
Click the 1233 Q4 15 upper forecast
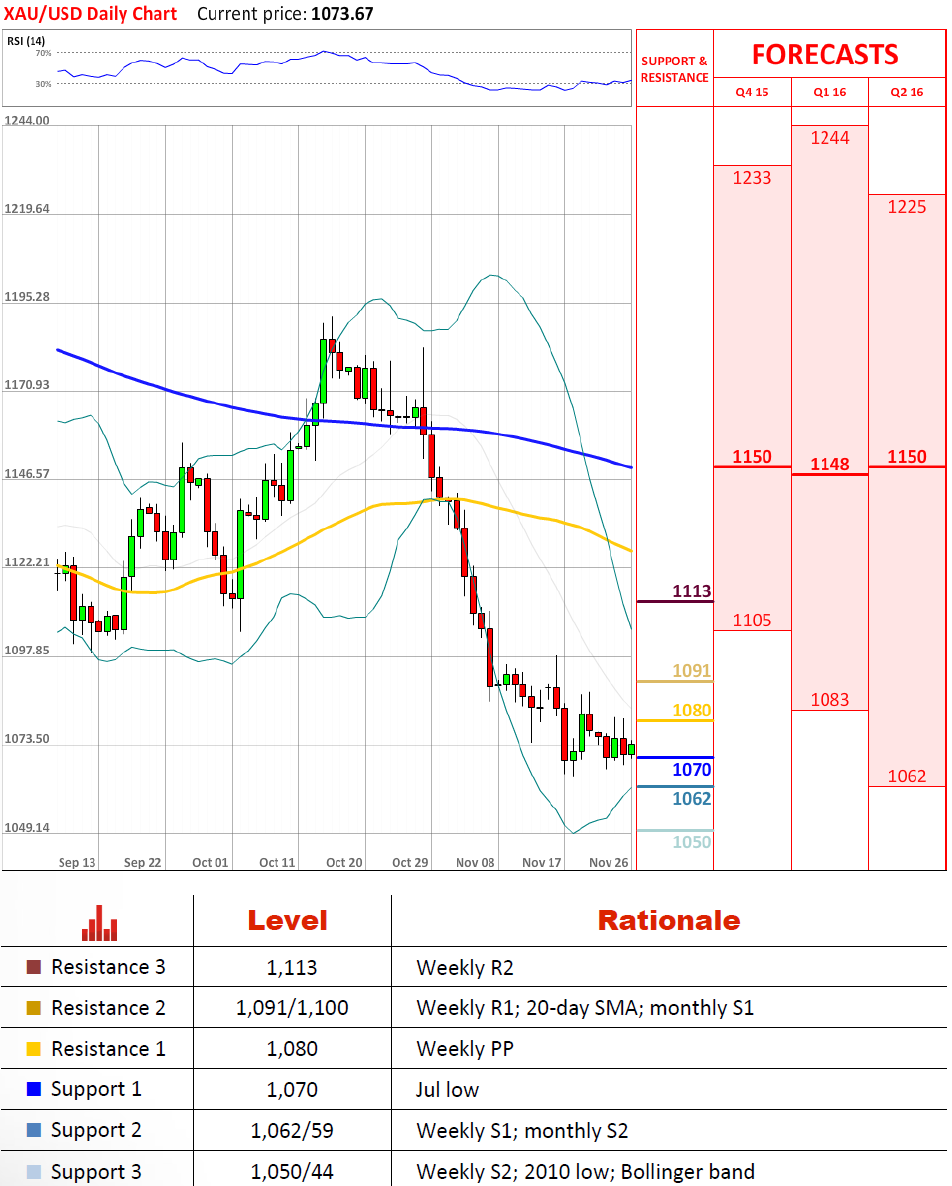752,178
